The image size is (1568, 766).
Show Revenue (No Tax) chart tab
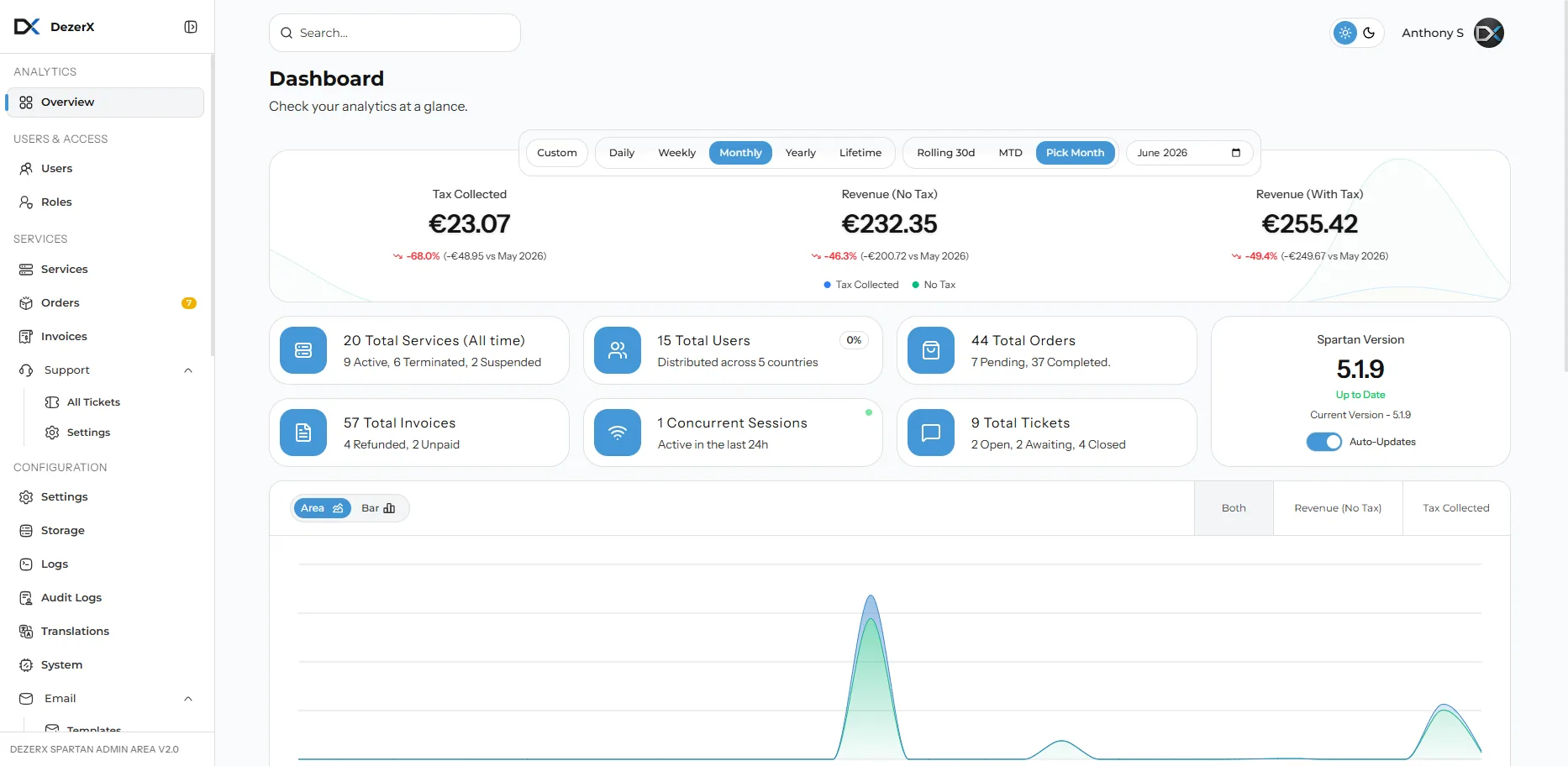(x=1338, y=508)
